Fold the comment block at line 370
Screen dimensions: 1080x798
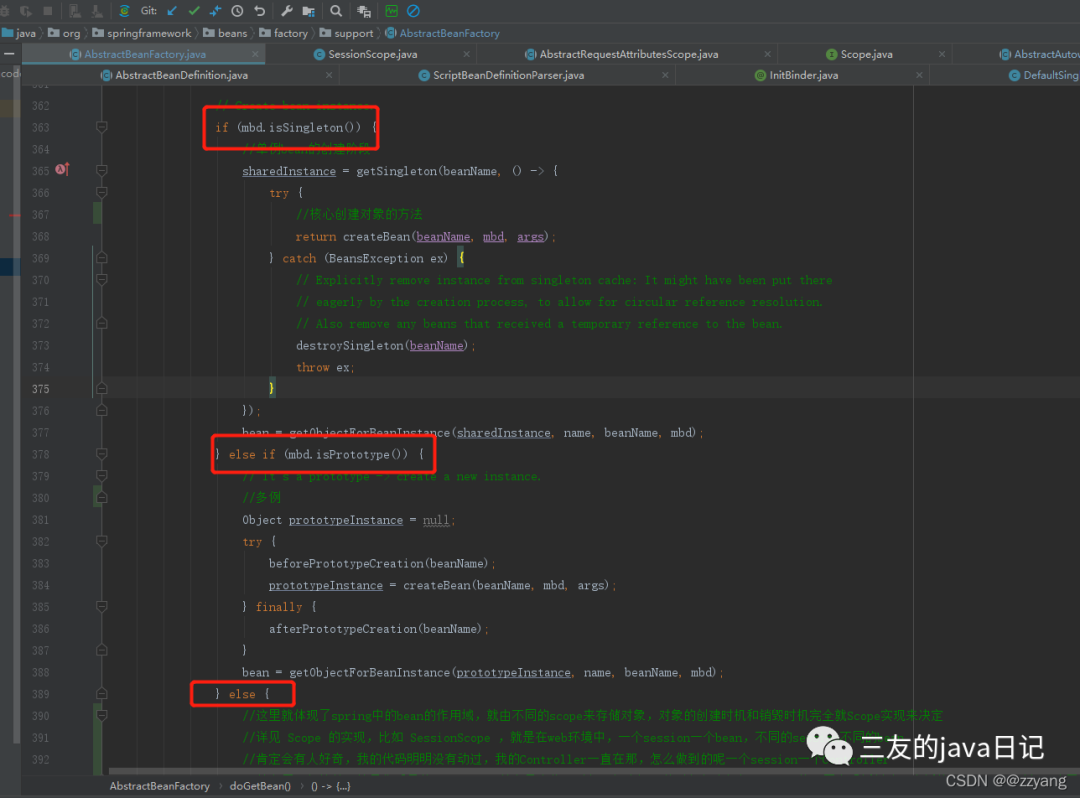click(x=101, y=280)
